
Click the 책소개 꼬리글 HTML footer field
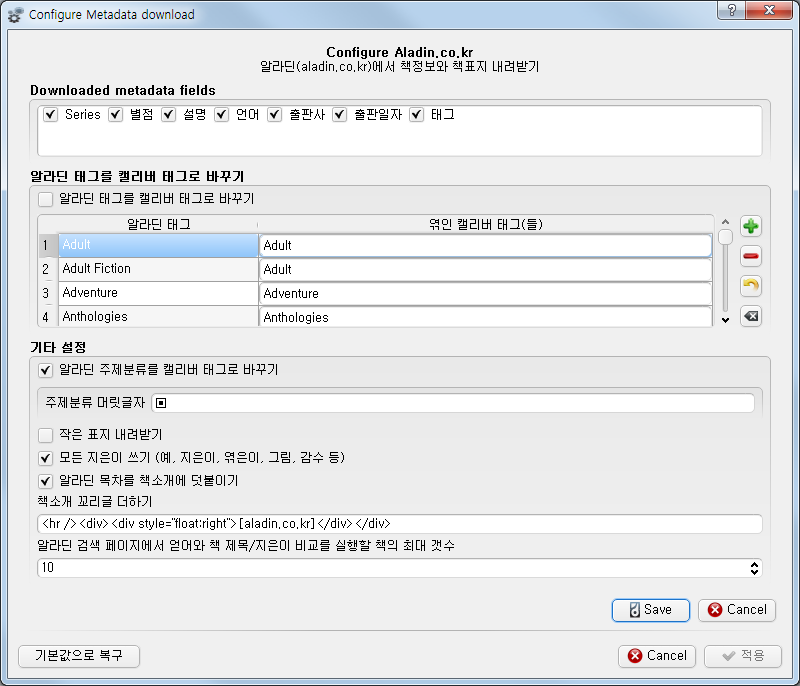(400, 524)
